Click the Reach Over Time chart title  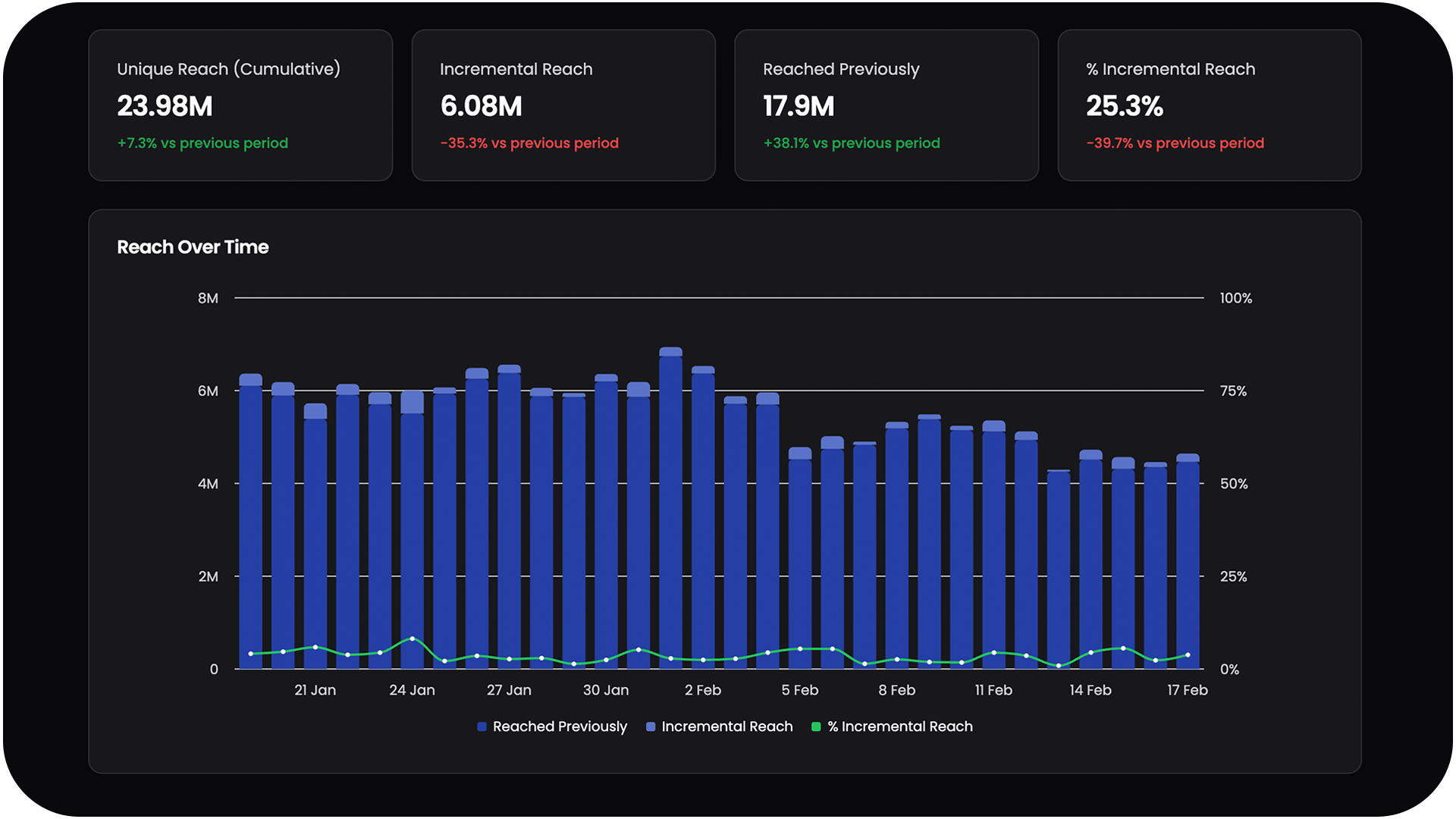pyautogui.click(x=193, y=247)
